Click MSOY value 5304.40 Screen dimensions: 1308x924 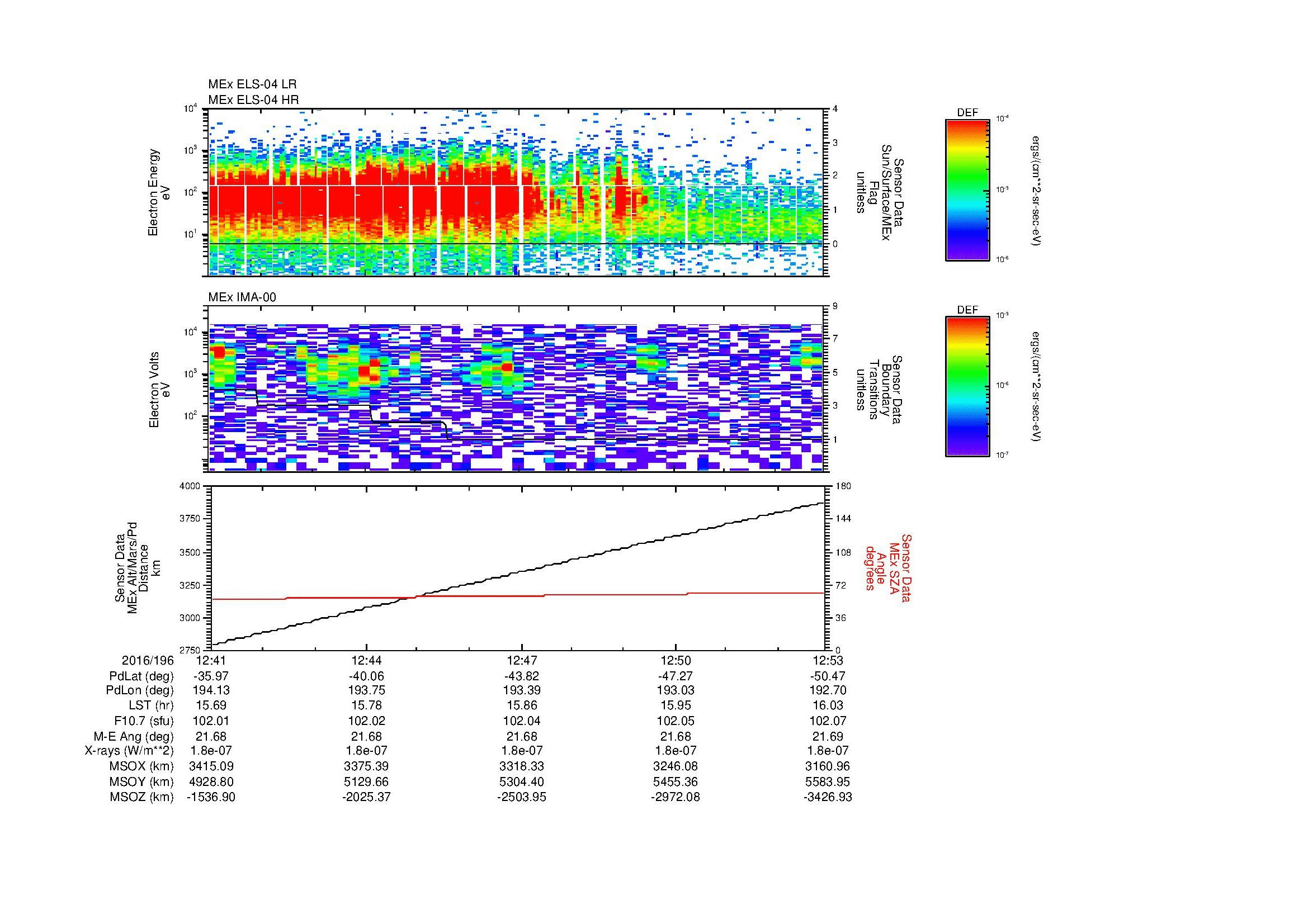point(521,781)
